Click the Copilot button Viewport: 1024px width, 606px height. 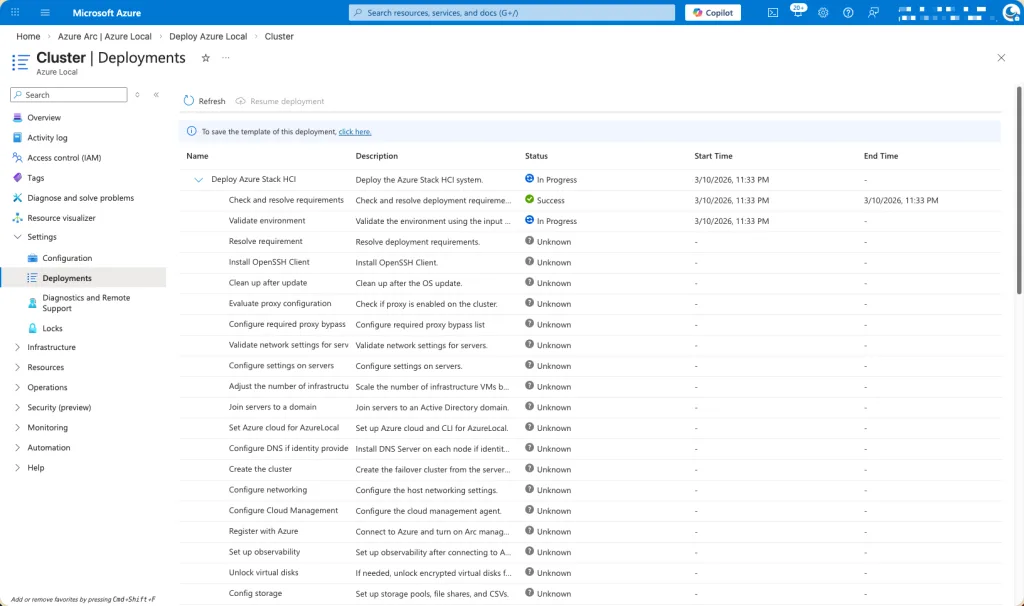point(713,13)
